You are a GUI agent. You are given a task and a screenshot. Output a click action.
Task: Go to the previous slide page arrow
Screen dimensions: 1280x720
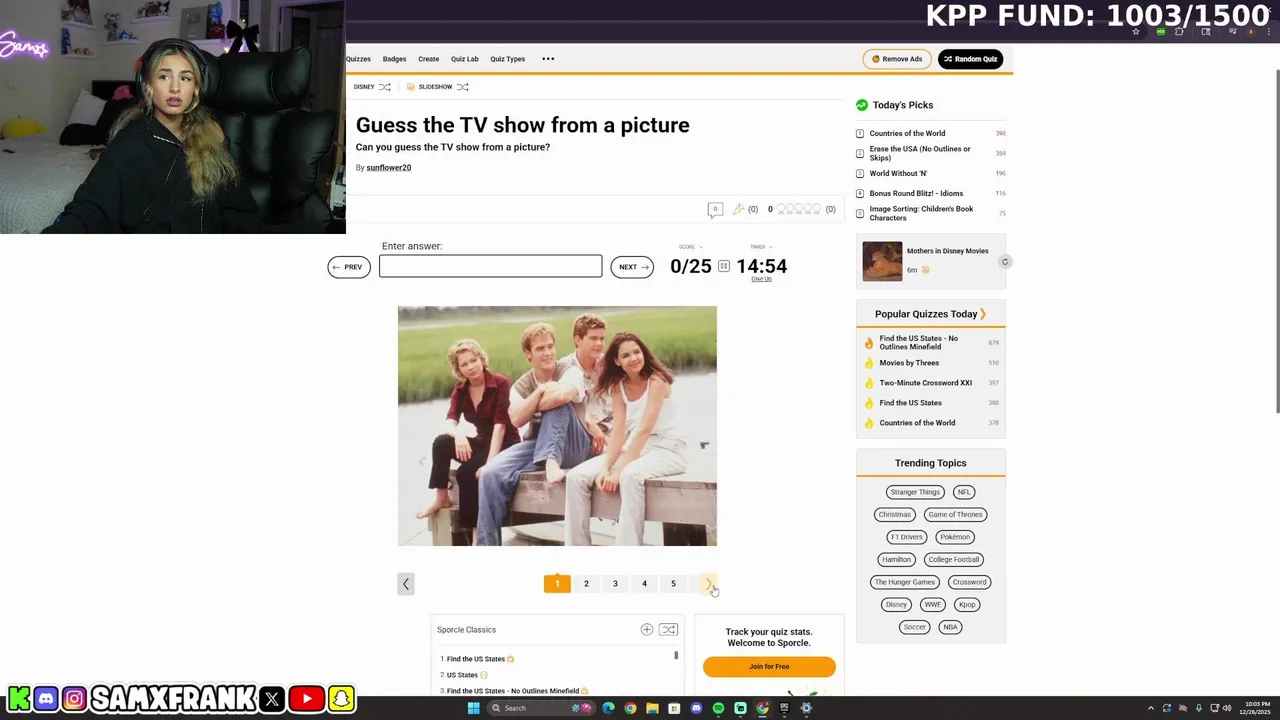405,584
